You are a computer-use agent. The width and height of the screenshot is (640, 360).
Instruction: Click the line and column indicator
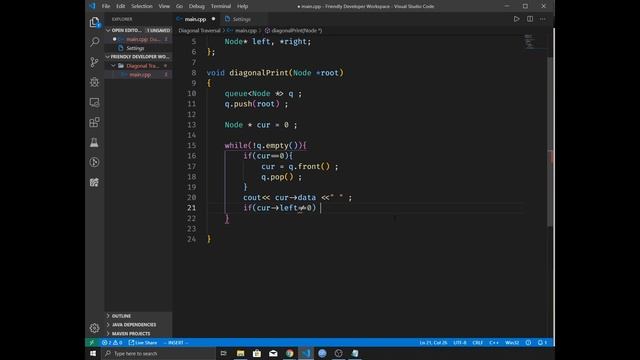coord(433,342)
